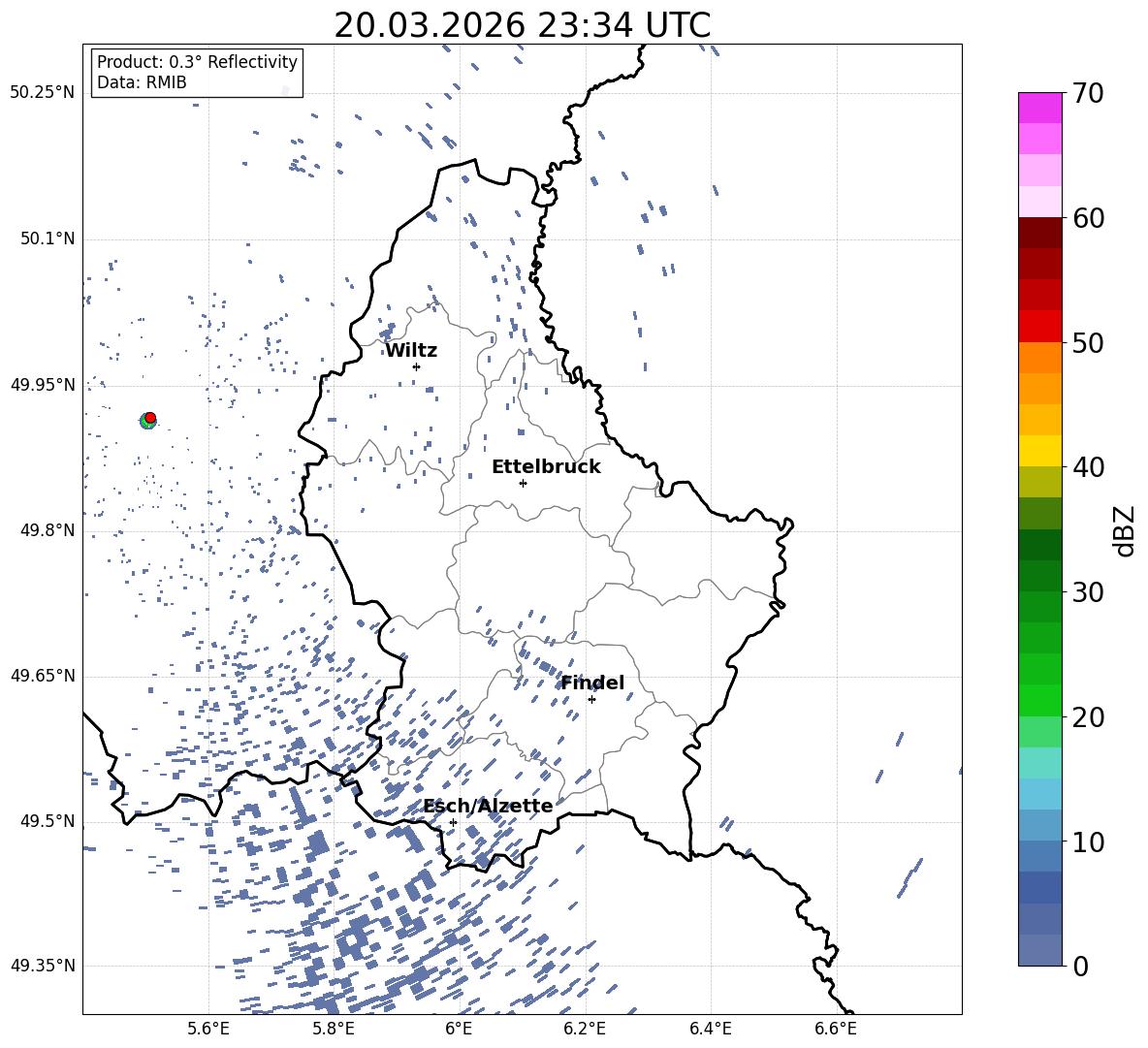Click the yellow colorbar segment above 40
1148x1048 pixels.
1039,451
